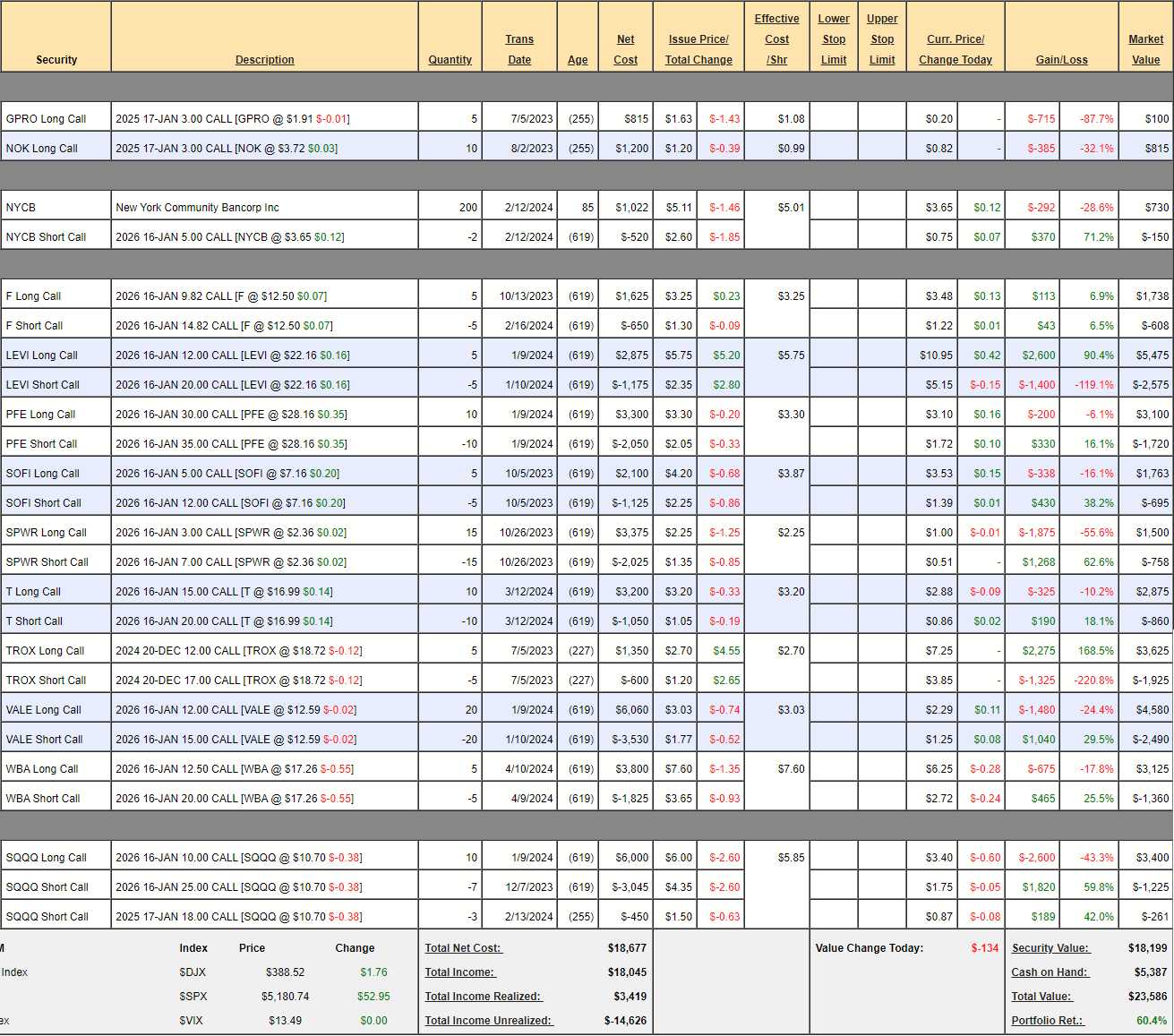This screenshot has width=1174, height=1036.
Task: Select the Market Value column header
Action: coord(1145,50)
